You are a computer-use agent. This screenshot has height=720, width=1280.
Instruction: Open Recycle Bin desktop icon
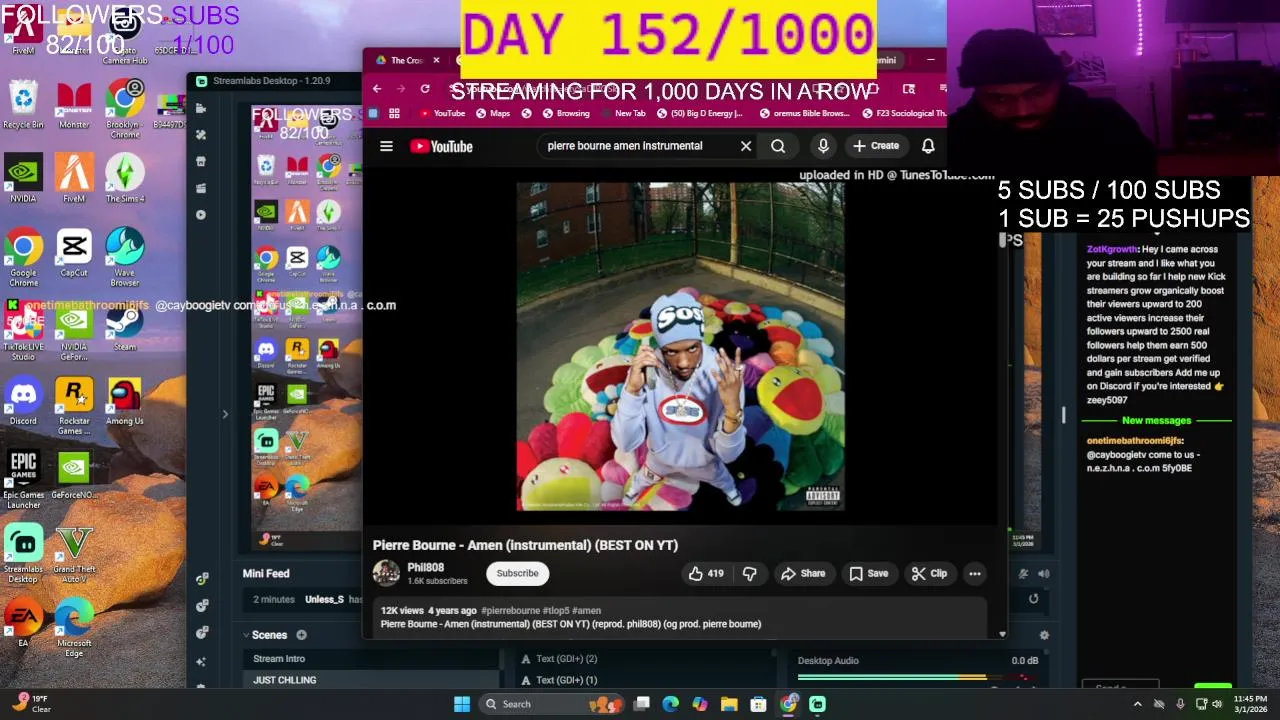point(23,106)
